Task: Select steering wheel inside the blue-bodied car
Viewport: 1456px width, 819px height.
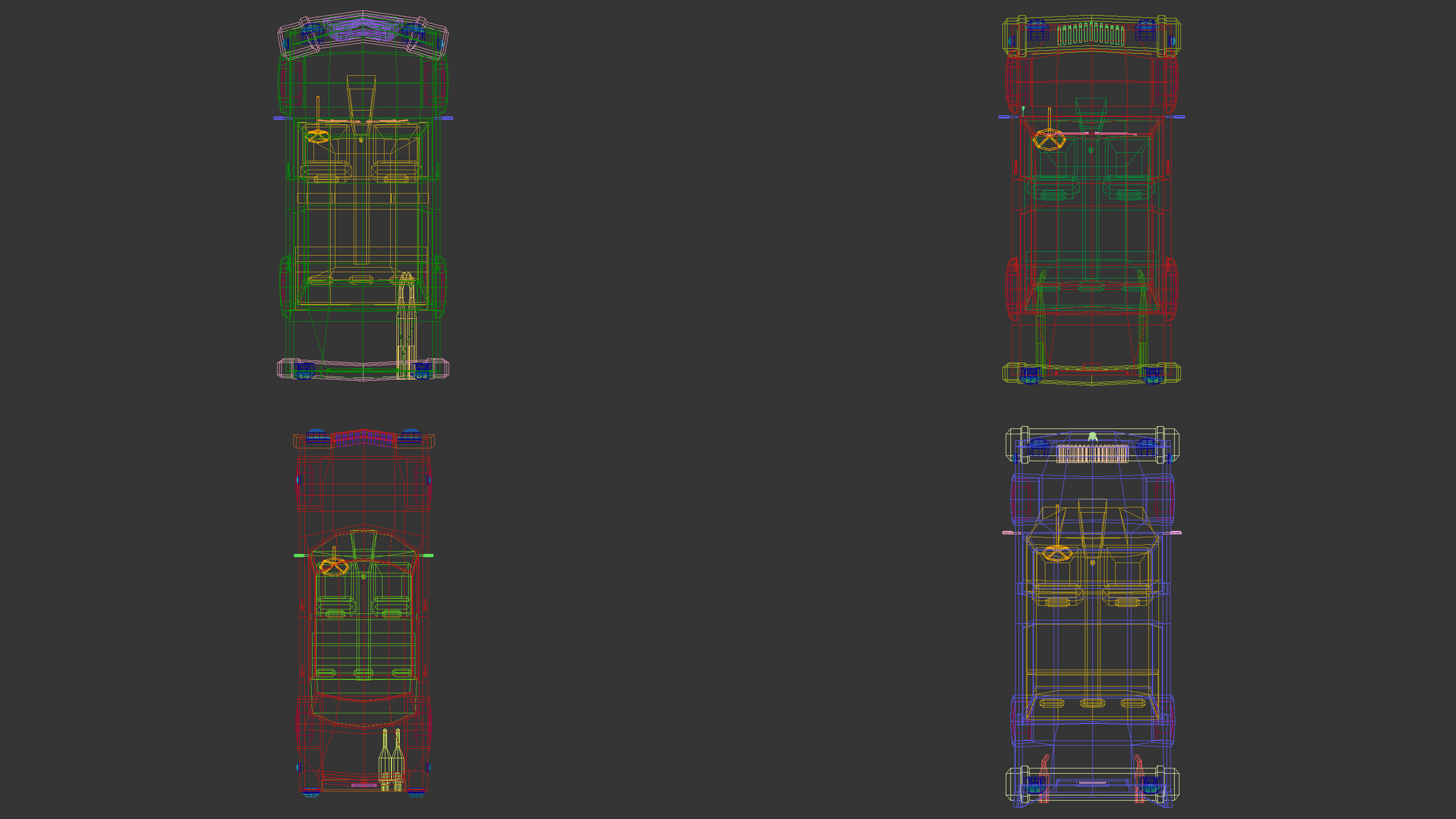Action: point(1057,553)
